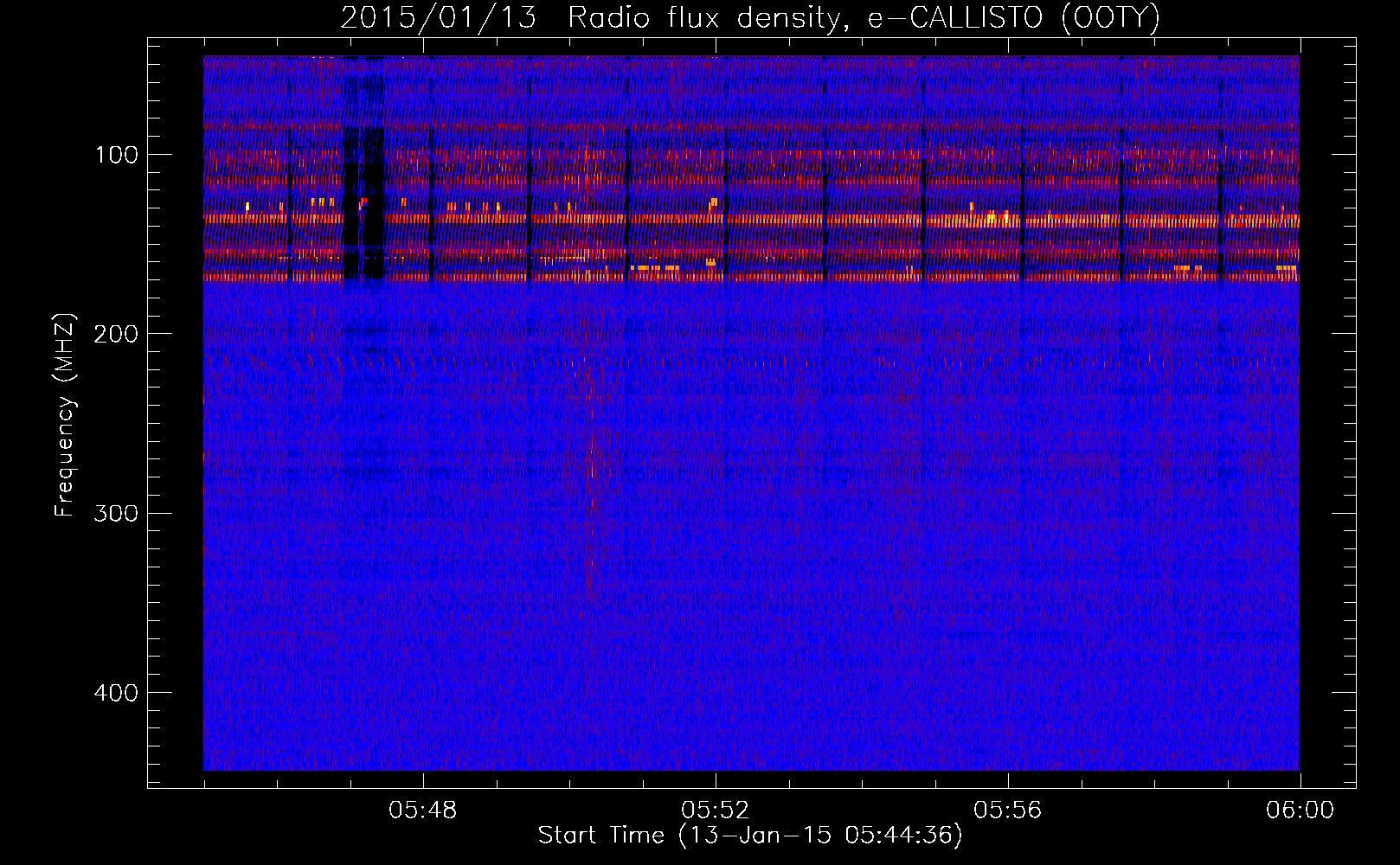This screenshot has height=865, width=1400.
Task: Click the 'Start Time (13-Jan-15 05:44:36)' label
Action: [x=750, y=836]
